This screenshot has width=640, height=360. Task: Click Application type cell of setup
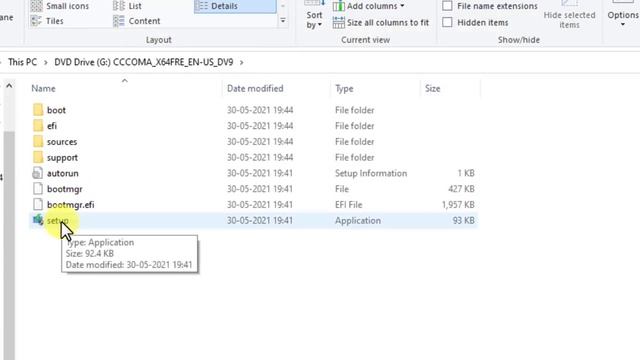click(358, 220)
